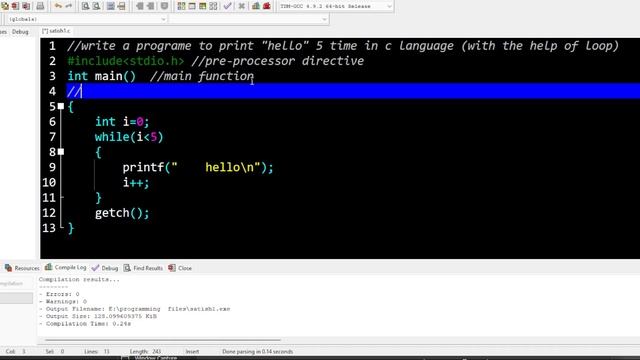Click the Stop Execution X icon
The image size is (640, 360).
[242, 6]
